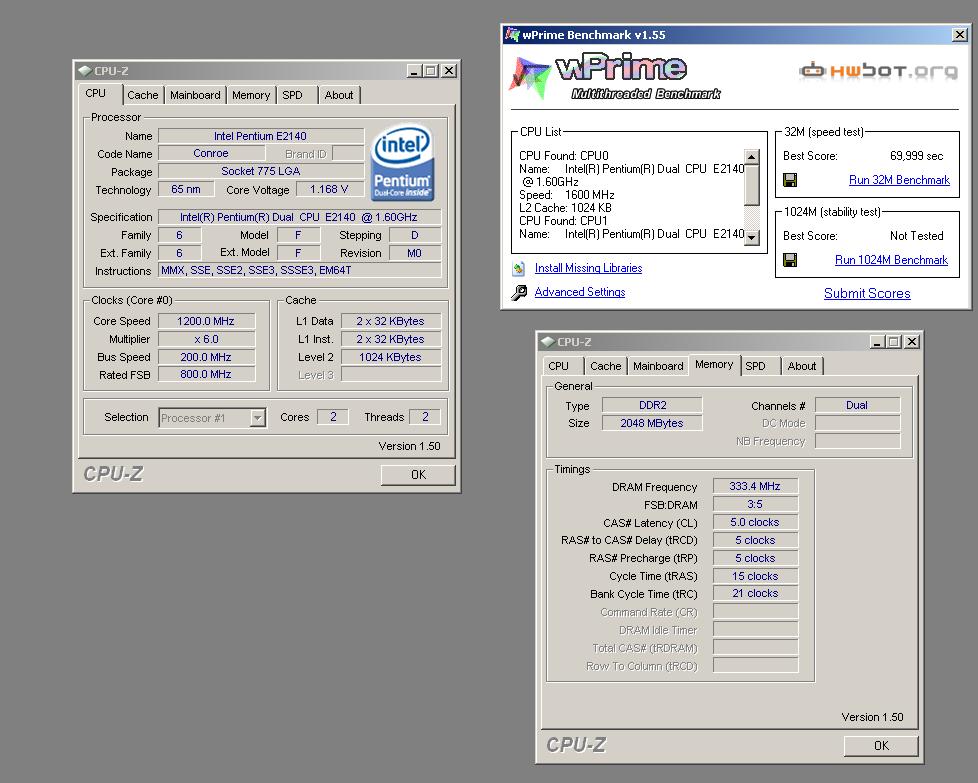The image size is (978, 783).
Task: Click the 65 nm technology value
Action: [x=186, y=189]
